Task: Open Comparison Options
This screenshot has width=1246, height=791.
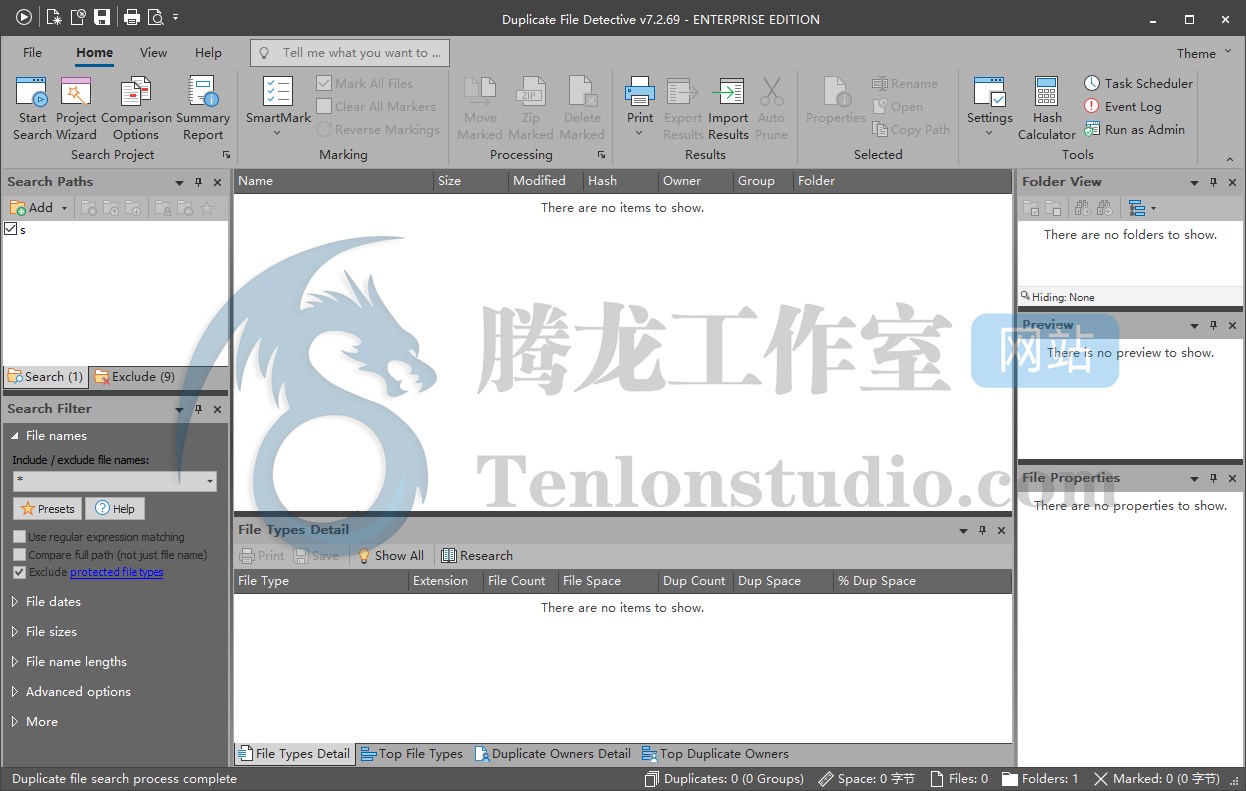Action: (136, 108)
